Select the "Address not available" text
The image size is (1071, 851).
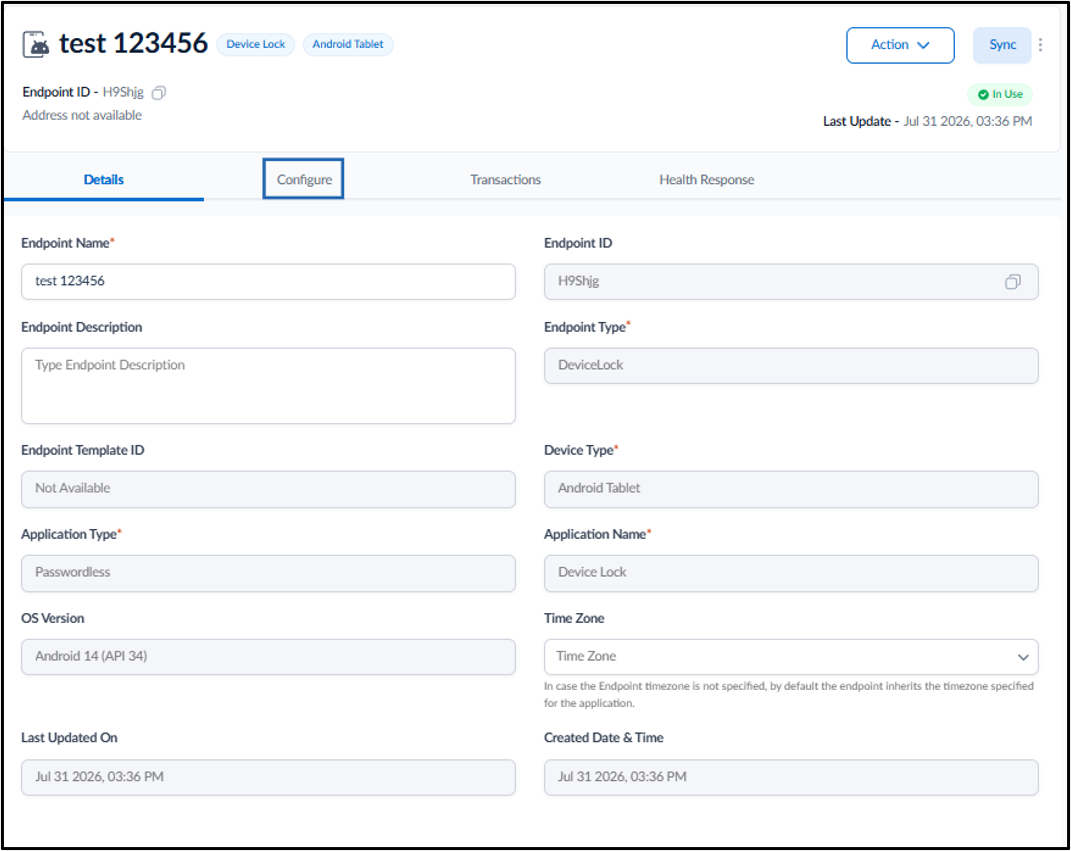tap(82, 115)
